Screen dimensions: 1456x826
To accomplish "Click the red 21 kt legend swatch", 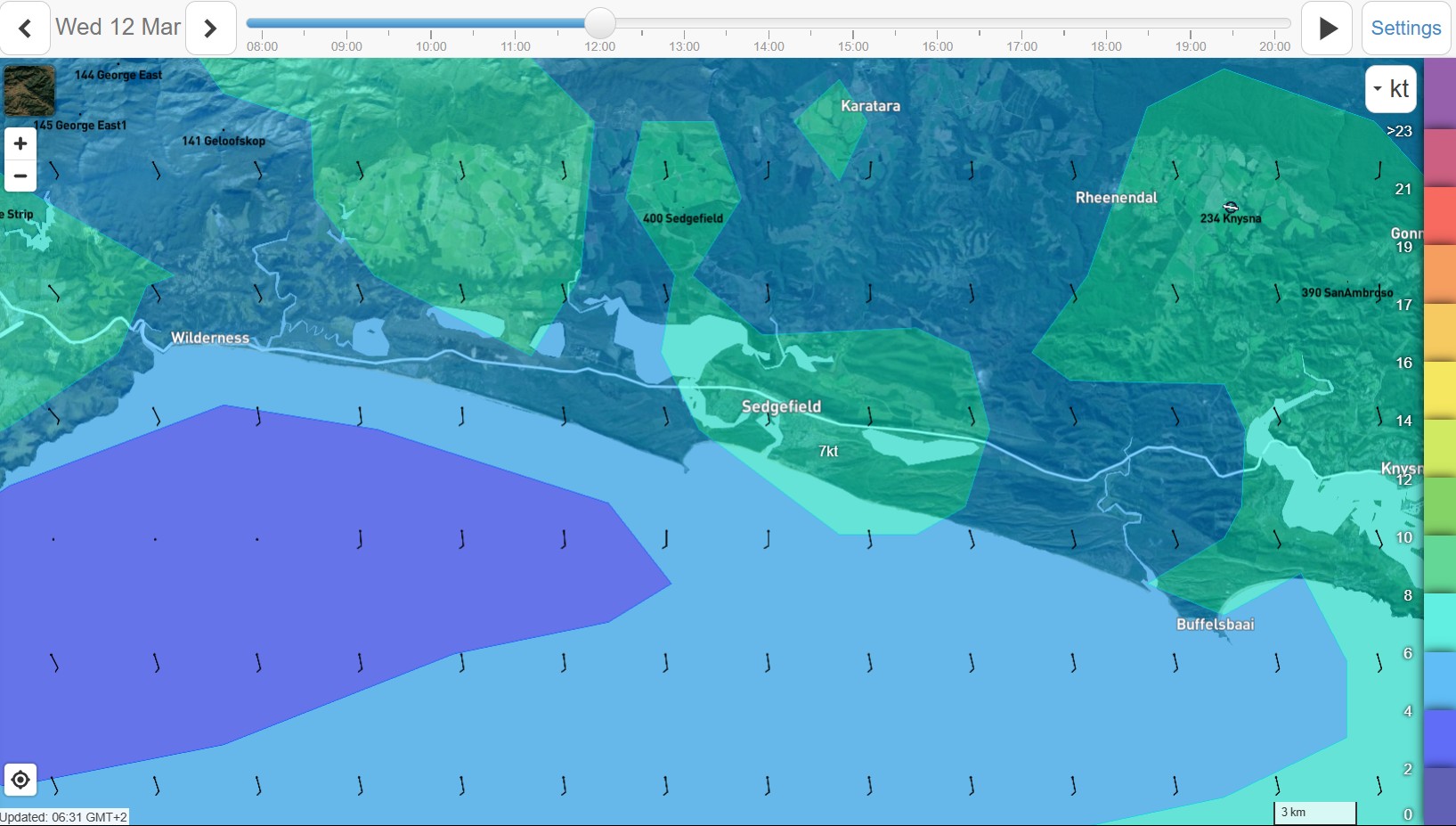I will (x=1440, y=216).
